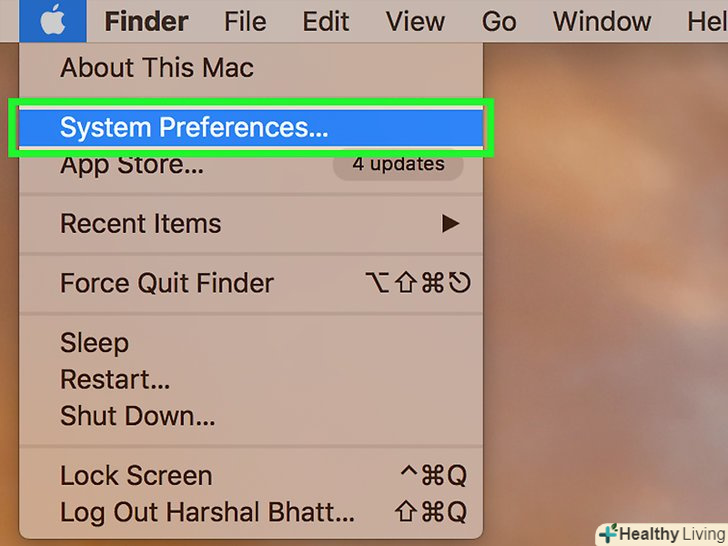Choose Force Quit Finder
This screenshot has width=728, height=546.
point(251,283)
